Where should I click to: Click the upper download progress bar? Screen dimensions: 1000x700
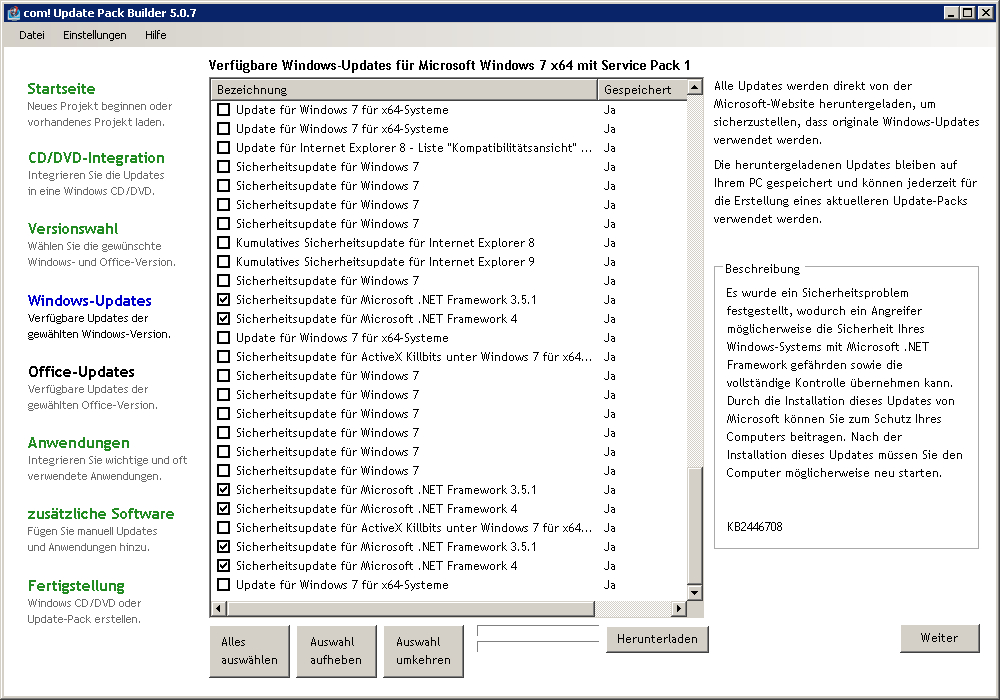pyautogui.click(x=538, y=631)
